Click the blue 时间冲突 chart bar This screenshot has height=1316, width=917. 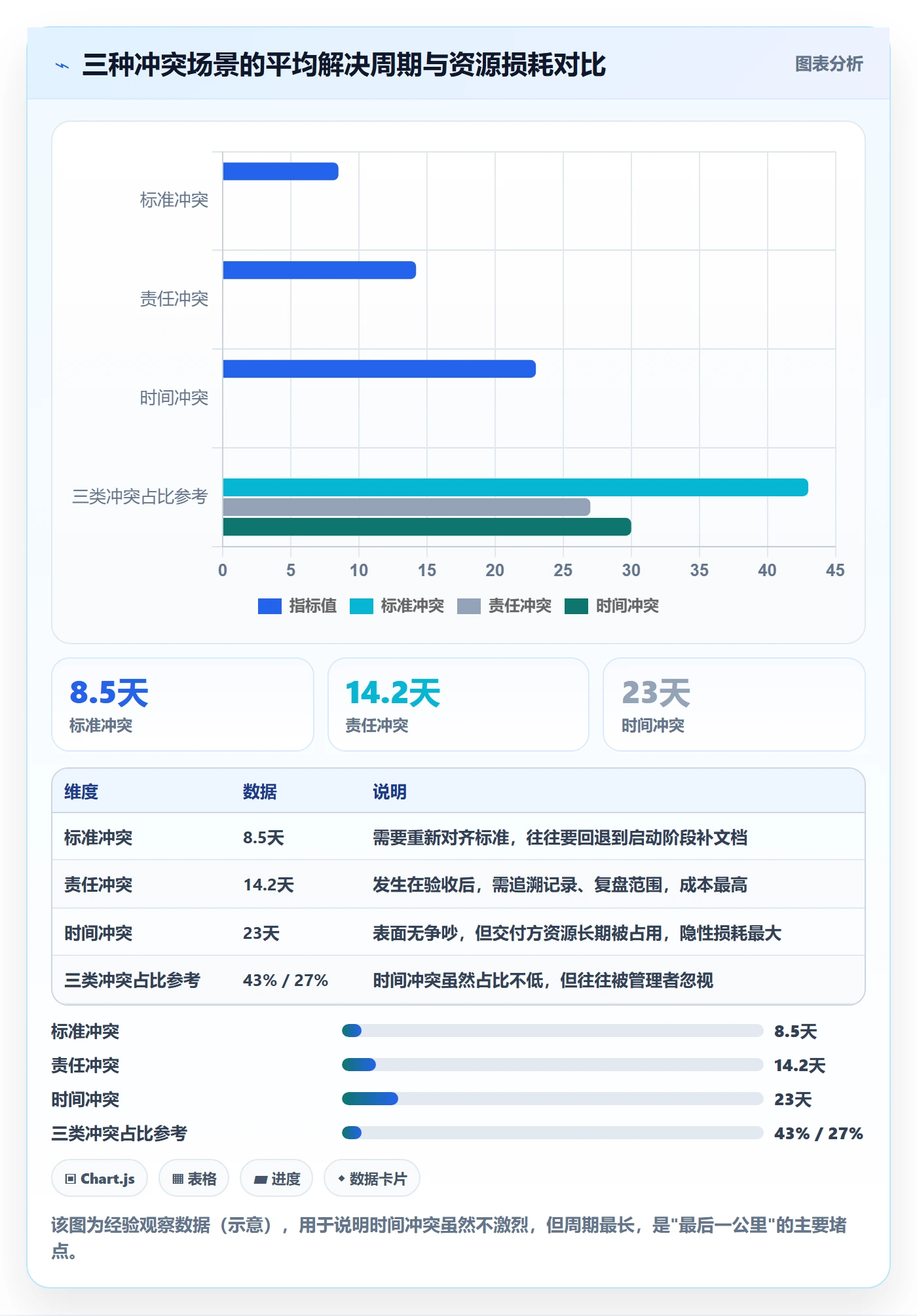tap(379, 369)
